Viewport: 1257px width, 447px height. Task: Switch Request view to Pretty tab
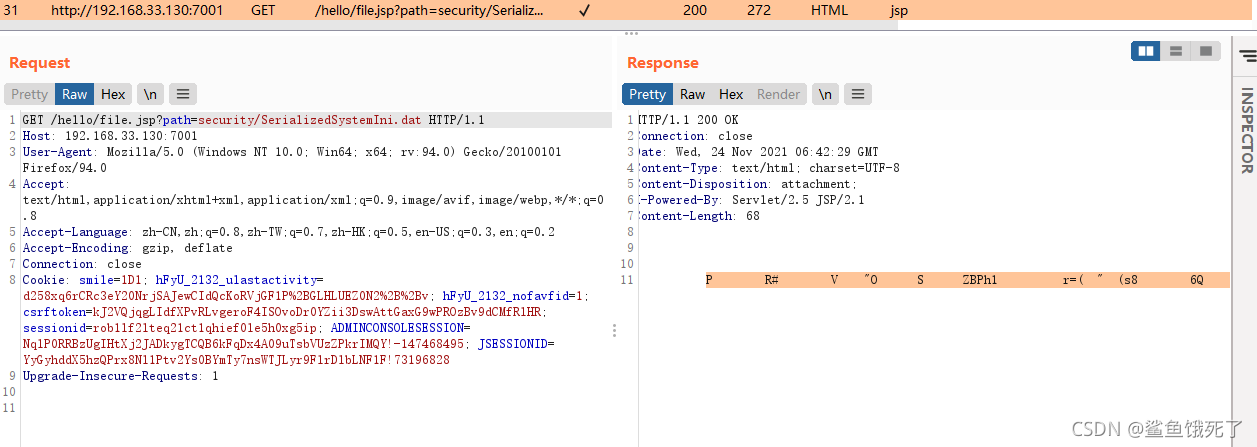29,94
